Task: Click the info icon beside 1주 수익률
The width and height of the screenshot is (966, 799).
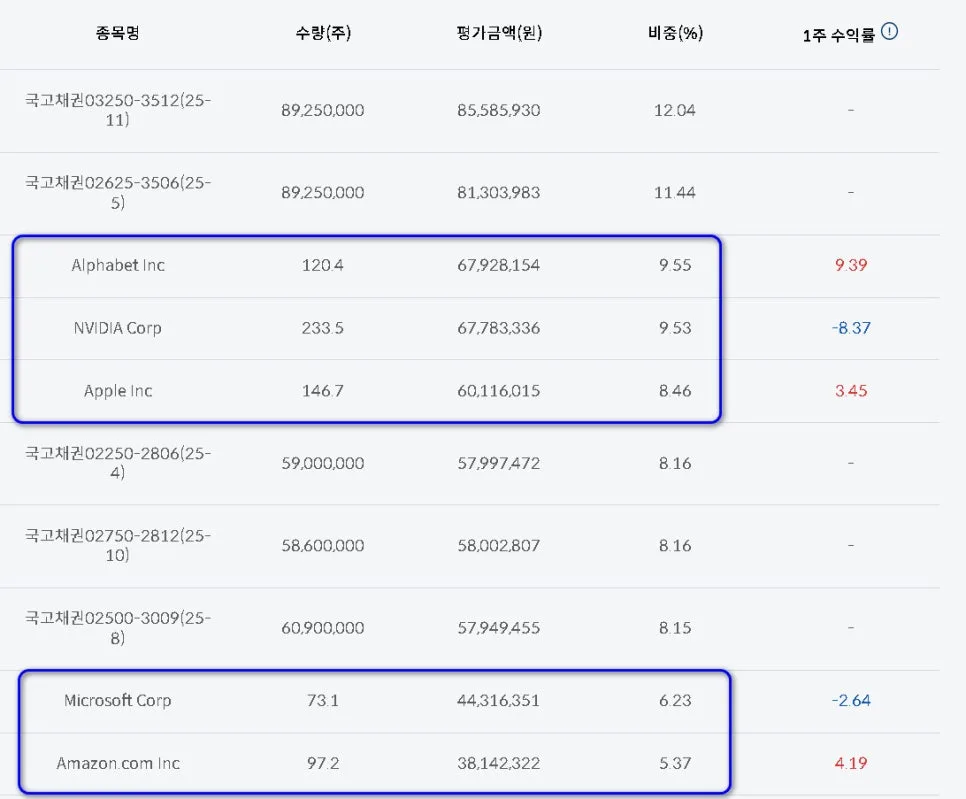Action: 889,31
